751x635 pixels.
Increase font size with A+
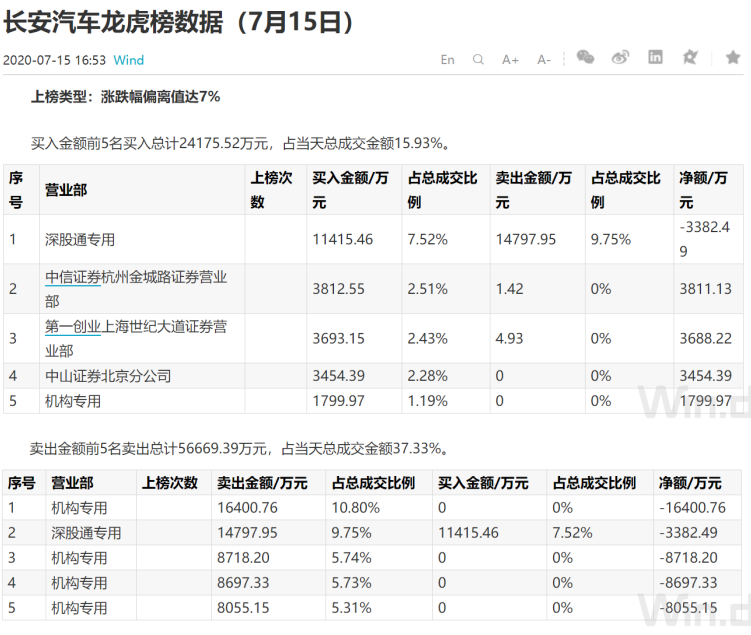pyautogui.click(x=510, y=59)
